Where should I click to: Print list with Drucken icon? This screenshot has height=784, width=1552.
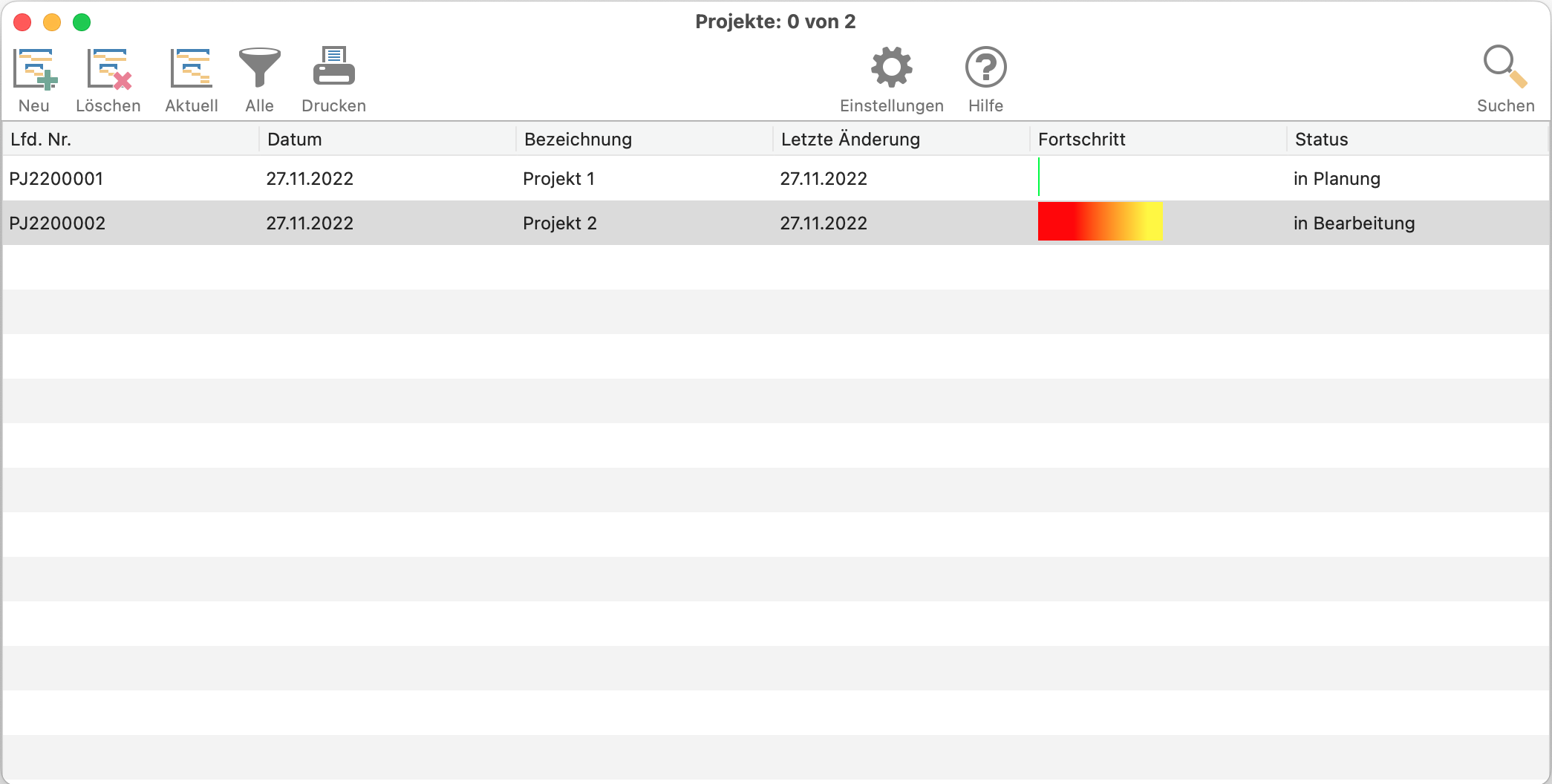point(334,67)
